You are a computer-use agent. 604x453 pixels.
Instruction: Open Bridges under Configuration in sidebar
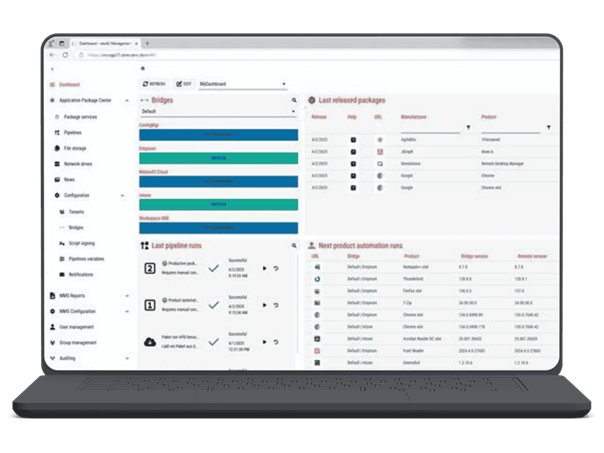click(72, 228)
